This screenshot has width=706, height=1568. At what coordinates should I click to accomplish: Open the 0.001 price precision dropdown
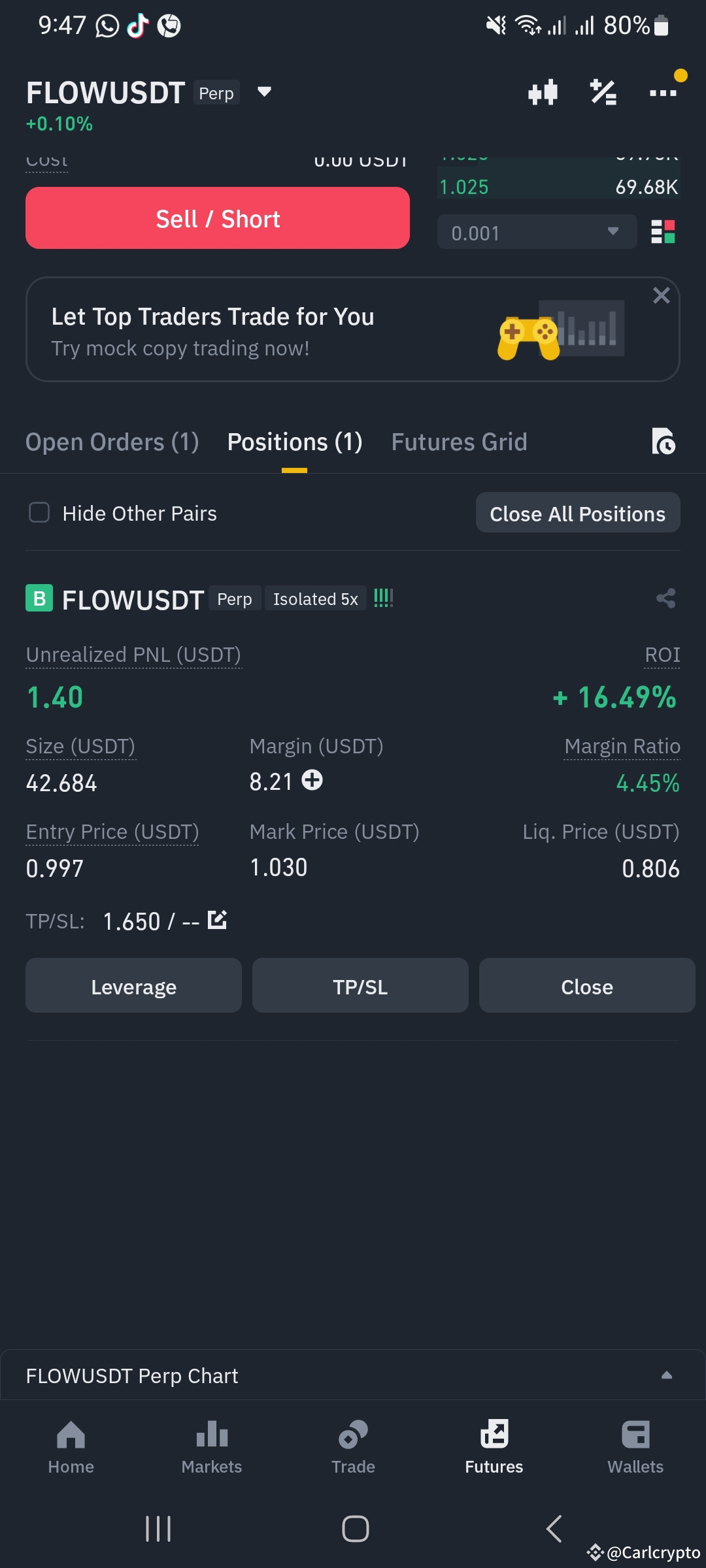(x=536, y=231)
